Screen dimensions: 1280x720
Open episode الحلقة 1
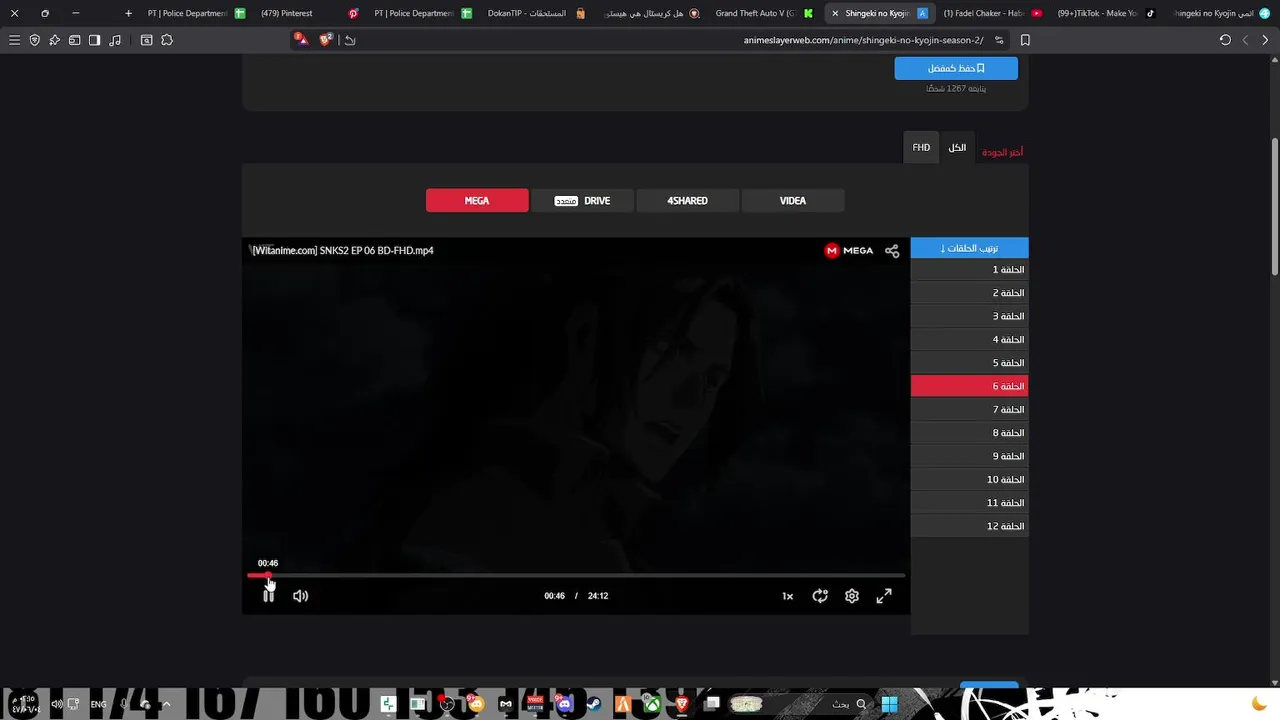click(x=969, y=270)
